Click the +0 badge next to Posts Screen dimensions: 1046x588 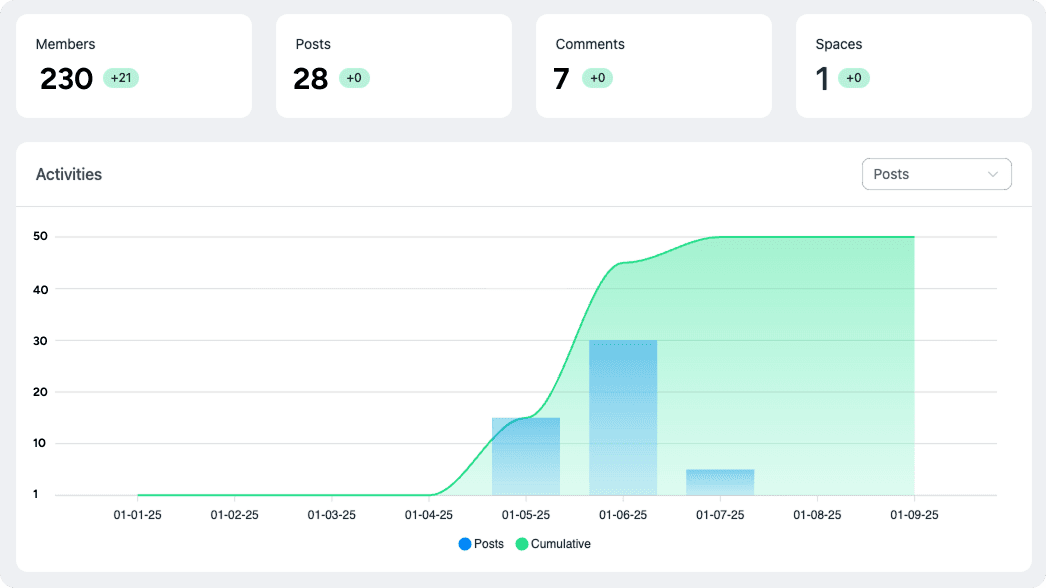[x=354, y=77]
